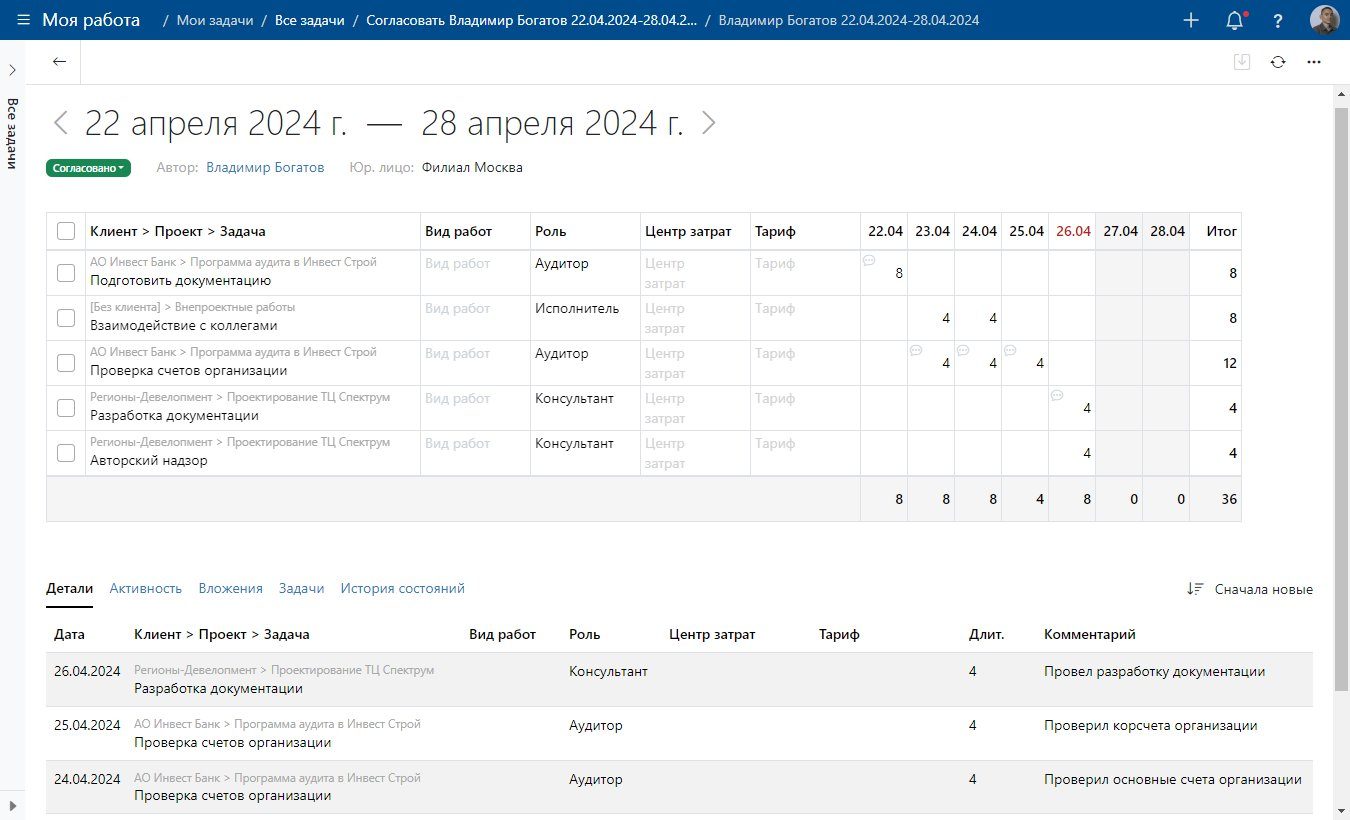Image resolution: width=1350 pixels, height=820 pixels.
Task: Open the help question mark icon
Action: click(x=1278, y=20)
